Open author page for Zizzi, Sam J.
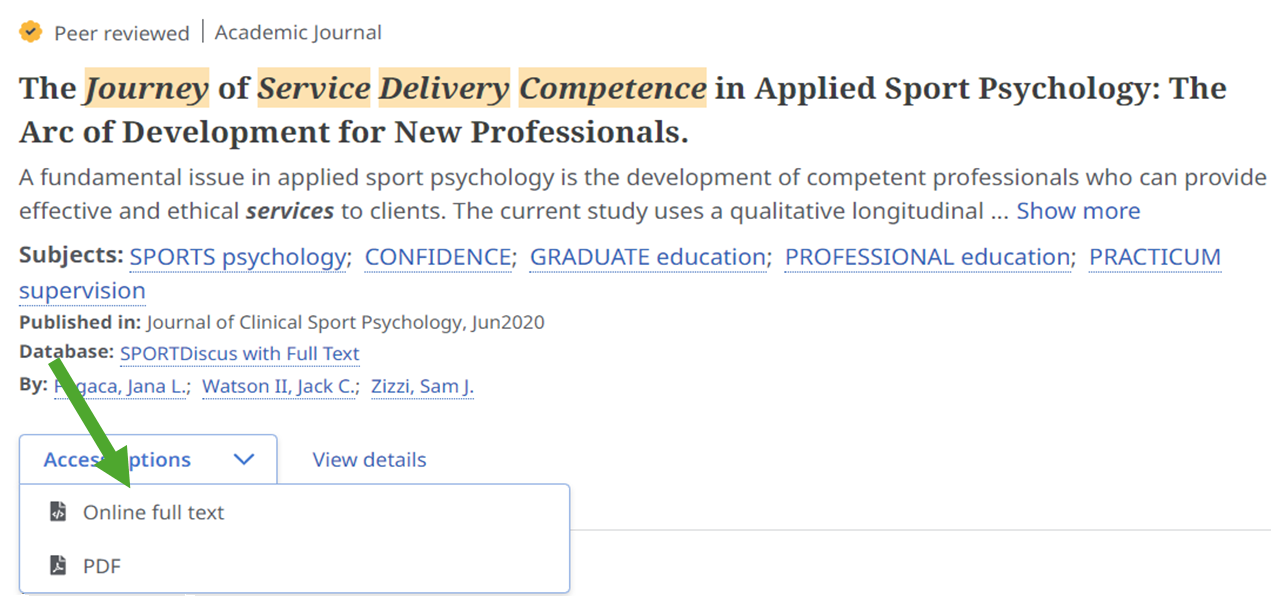 point(421,386)
